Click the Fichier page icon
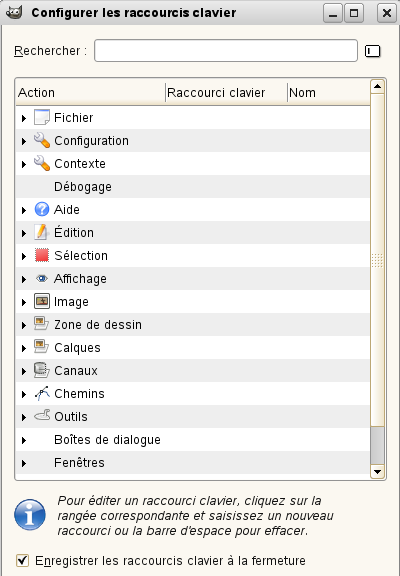 point(42,118)
